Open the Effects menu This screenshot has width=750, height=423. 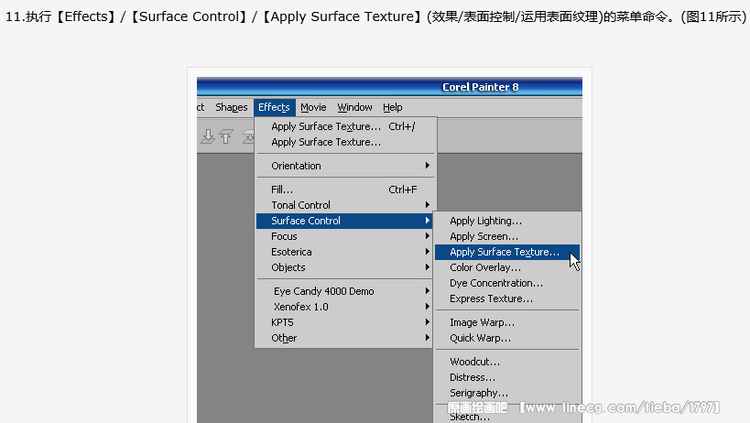[x=274, y=107]
